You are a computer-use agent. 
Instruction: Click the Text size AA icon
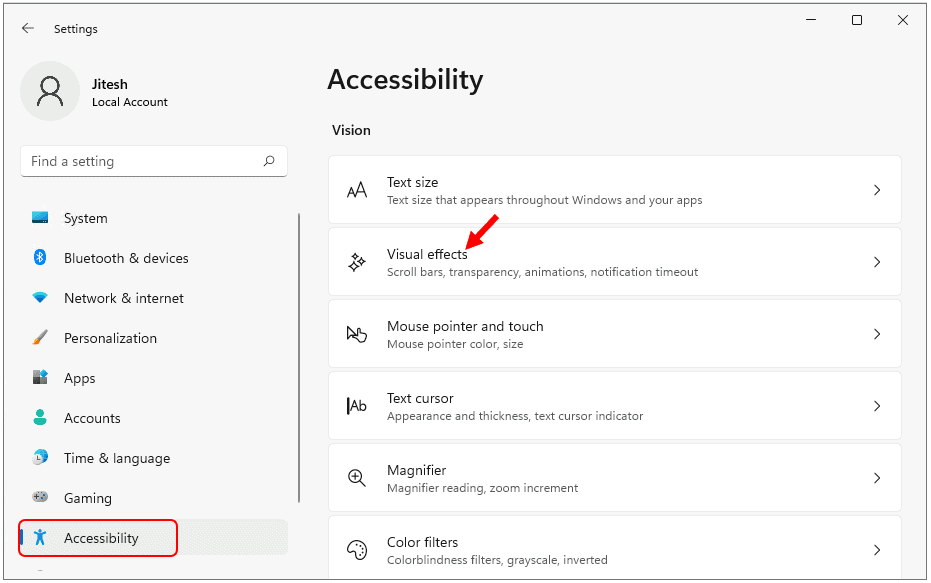(357, 191)
